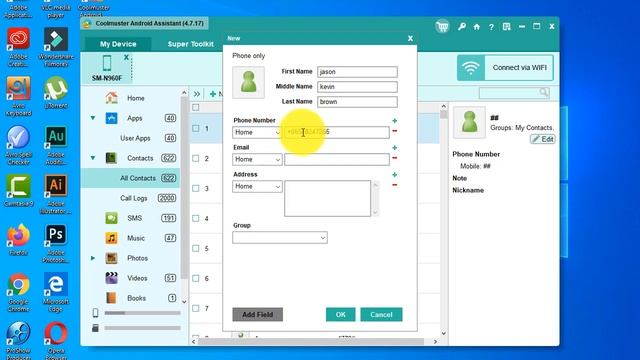Check the checkbox for contact row 5
This screenshot has width=640, height=360.
pos(196,249)
